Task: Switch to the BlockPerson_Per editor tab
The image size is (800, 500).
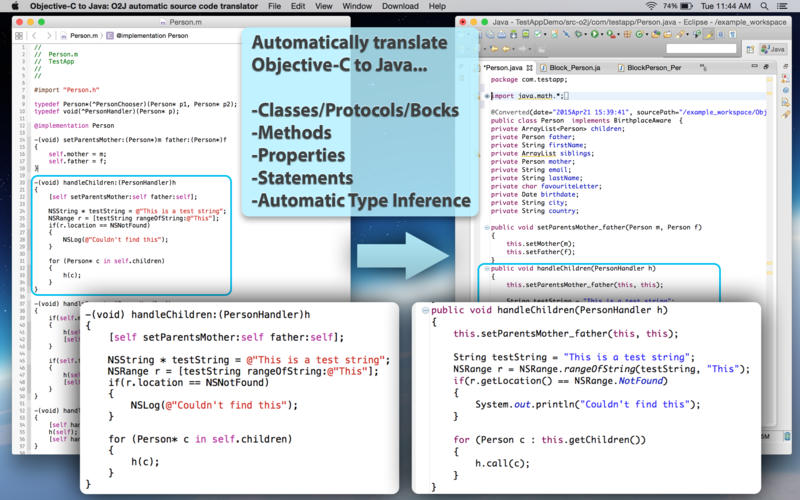Action: coord(652,68)
